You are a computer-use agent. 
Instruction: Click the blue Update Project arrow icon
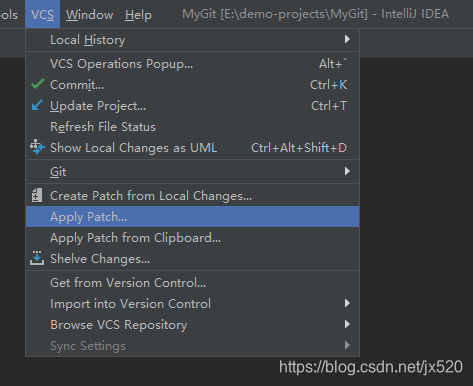pyautogui.click(x=37, y=105)
